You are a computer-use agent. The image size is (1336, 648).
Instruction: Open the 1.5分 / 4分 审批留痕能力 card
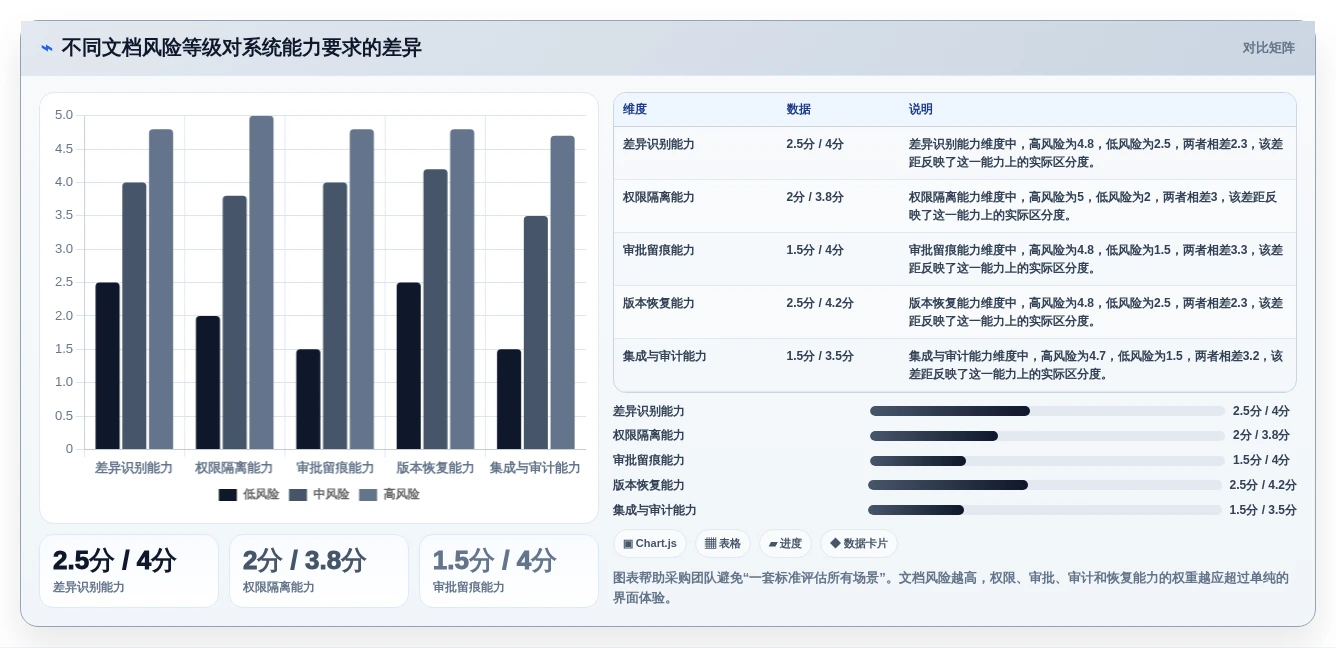click(x=509, y=571)
